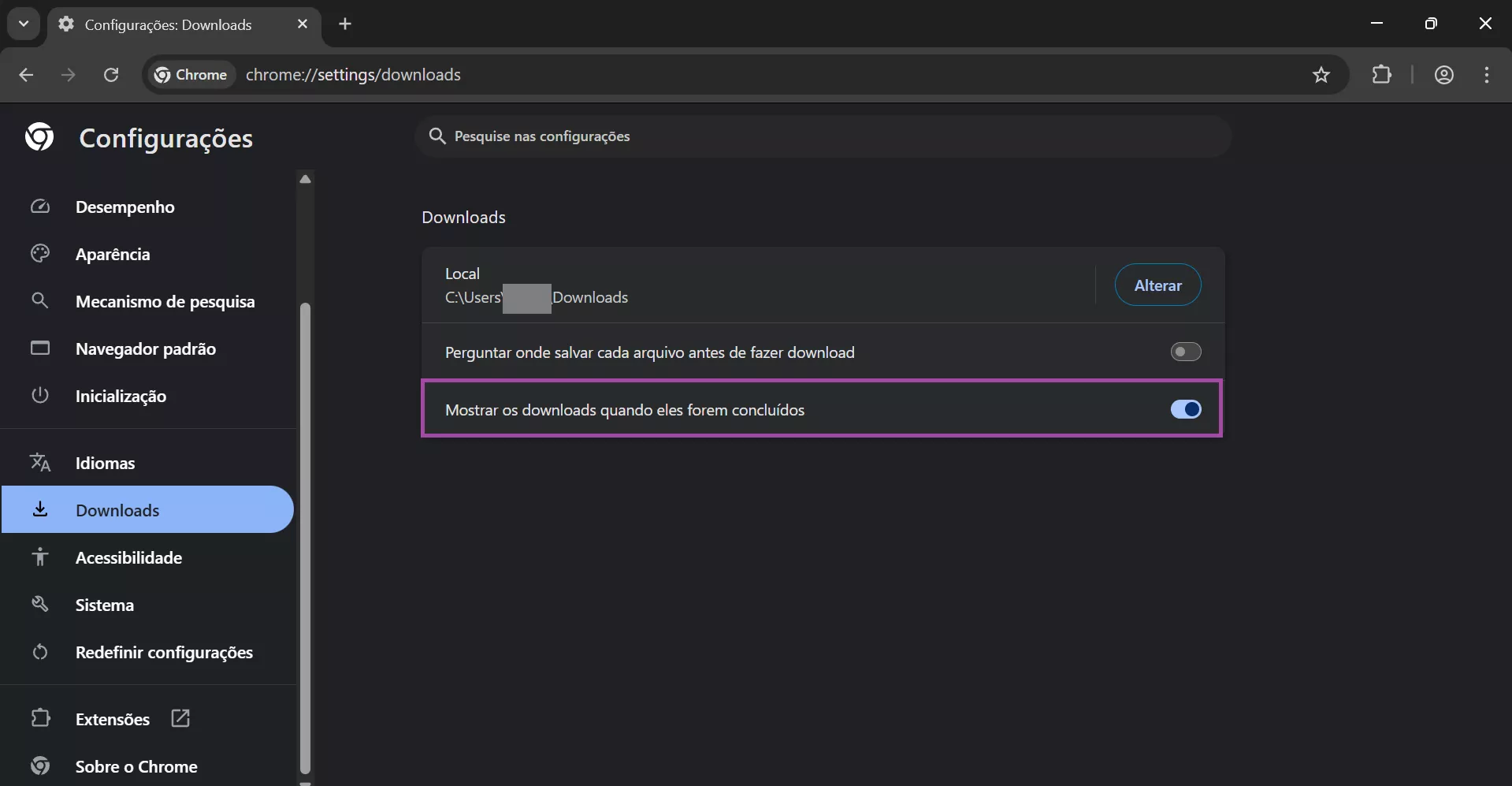Select Idiomas in the sidebar
Image resolution: width=1512 pixels, height=786 pixels.
(105, 463)
